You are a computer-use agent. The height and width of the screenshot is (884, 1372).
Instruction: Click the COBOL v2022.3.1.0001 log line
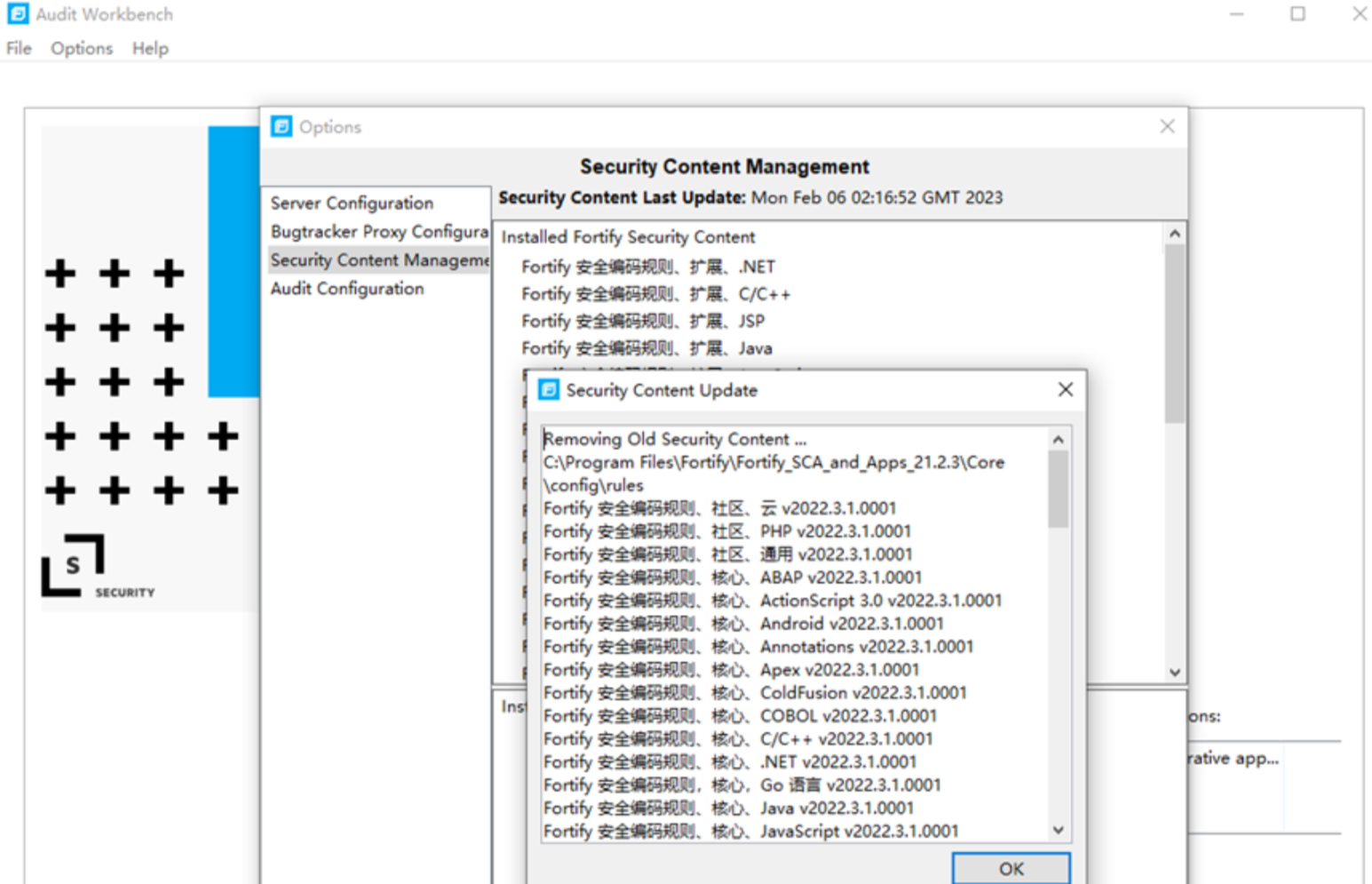[740, 716]
